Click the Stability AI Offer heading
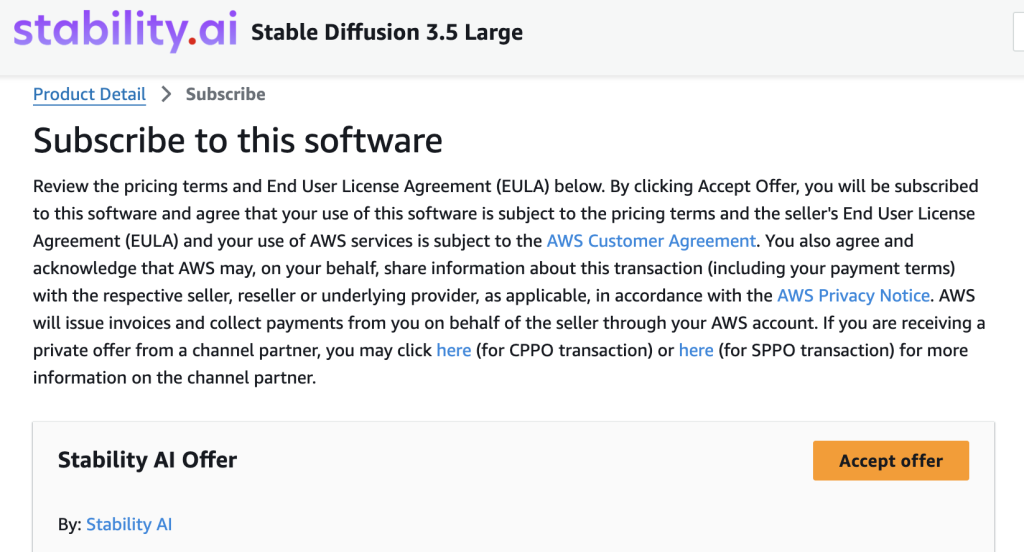 click(148, 460)
